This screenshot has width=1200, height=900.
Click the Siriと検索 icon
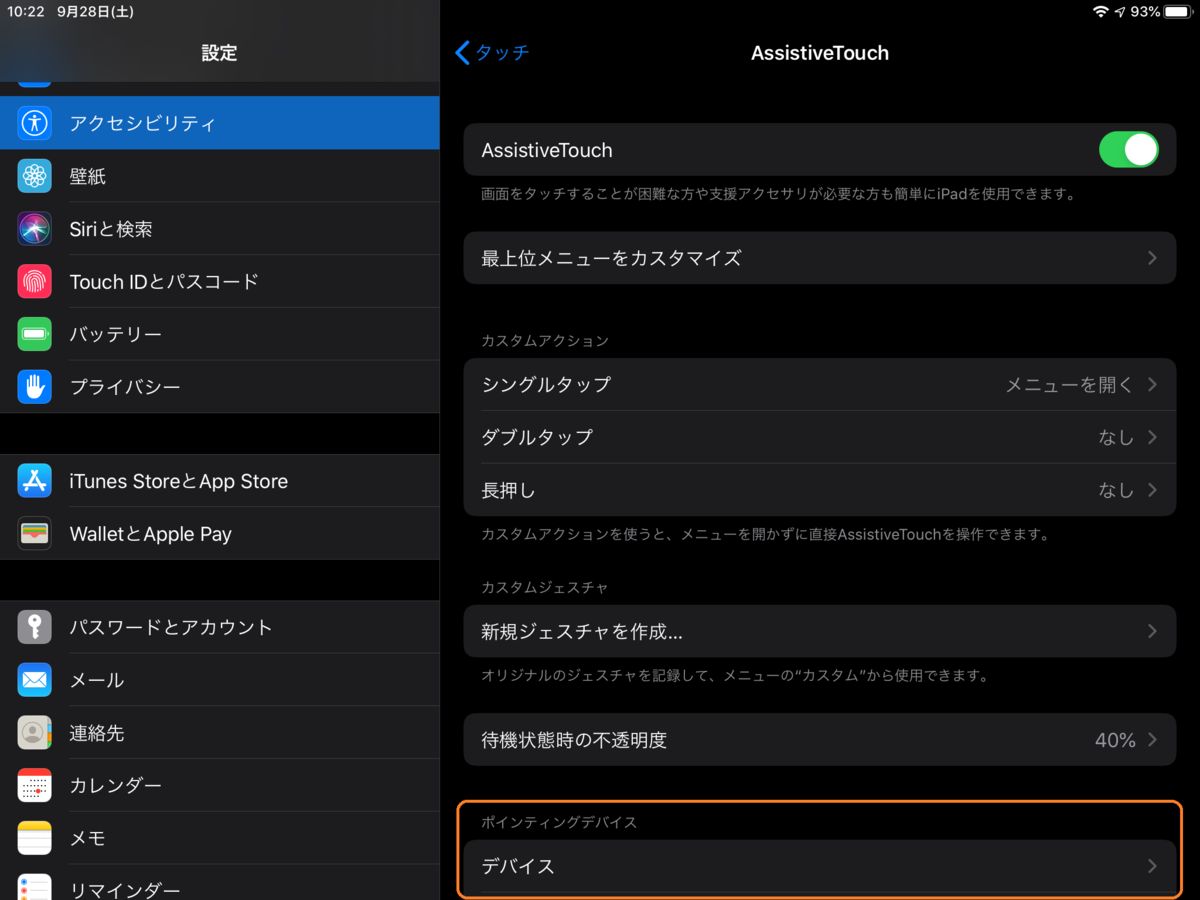35,228
